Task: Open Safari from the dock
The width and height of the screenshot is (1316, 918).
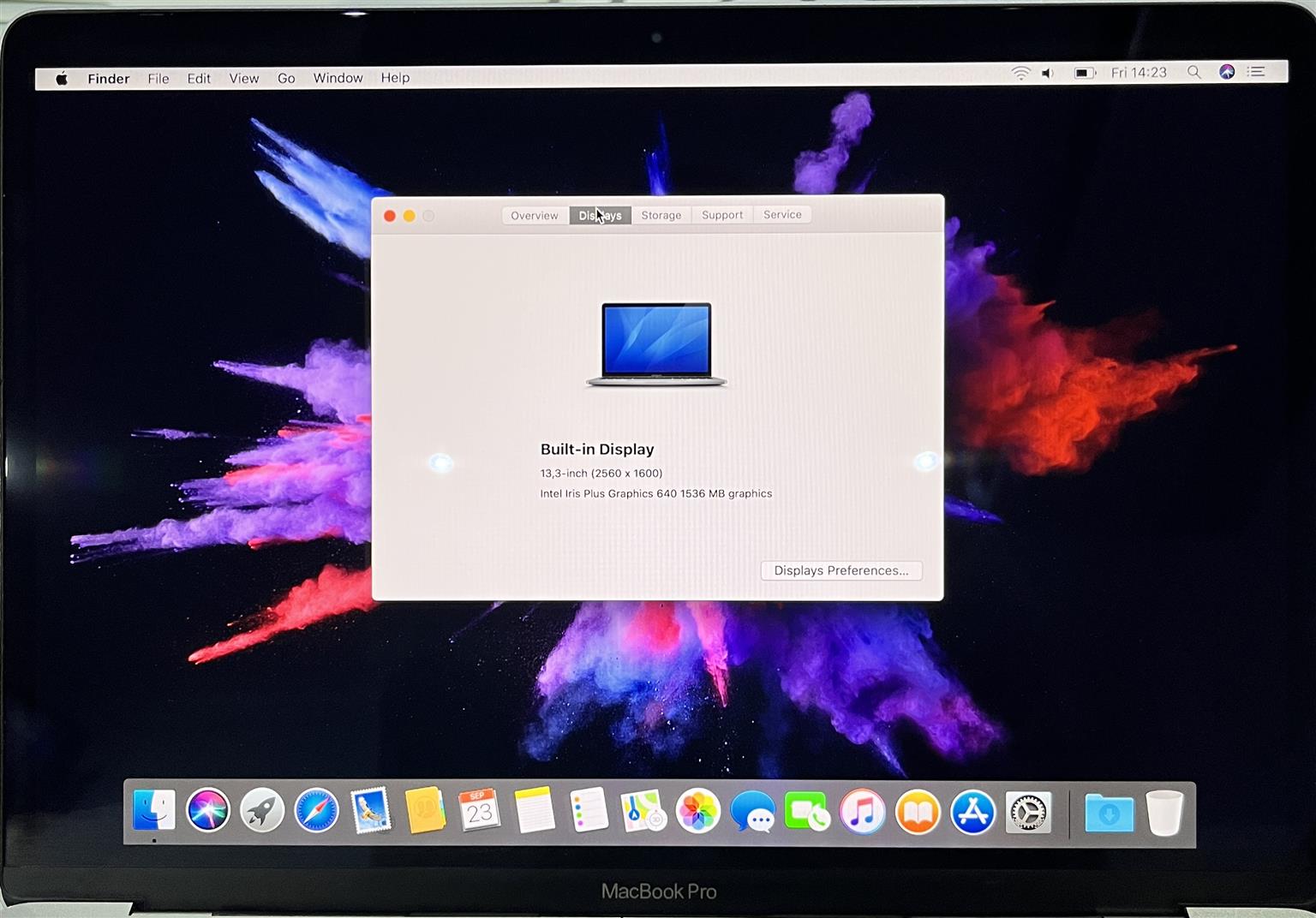Action: tap(316, 810)
